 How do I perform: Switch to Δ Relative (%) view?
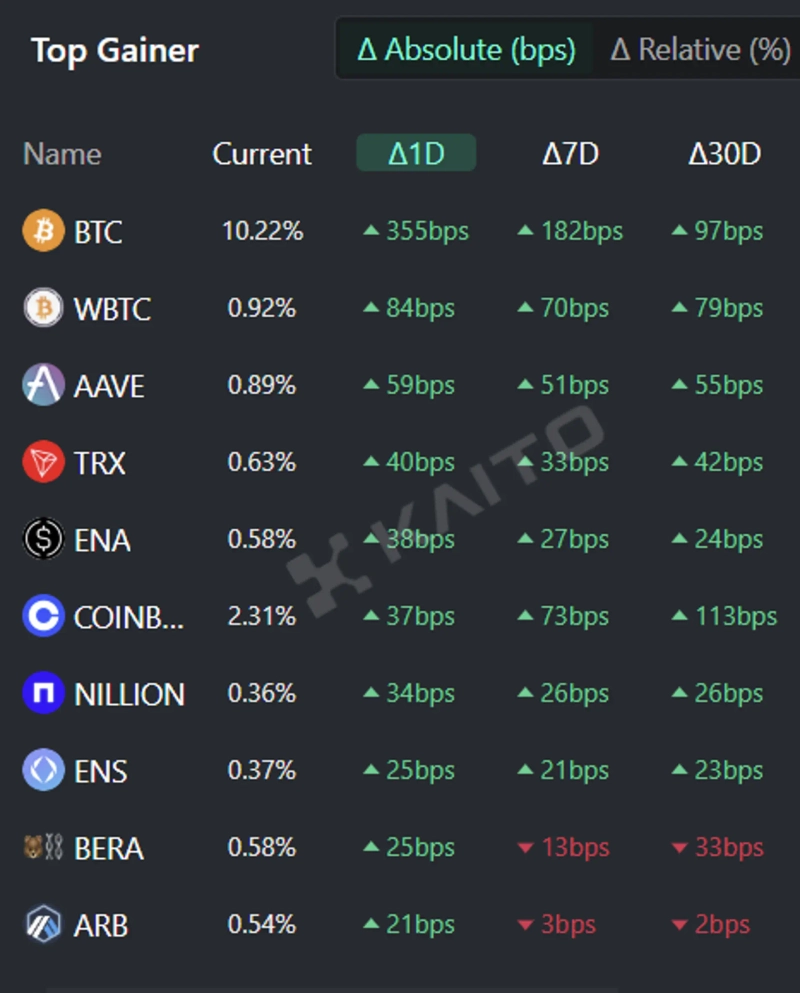[700, 49]
